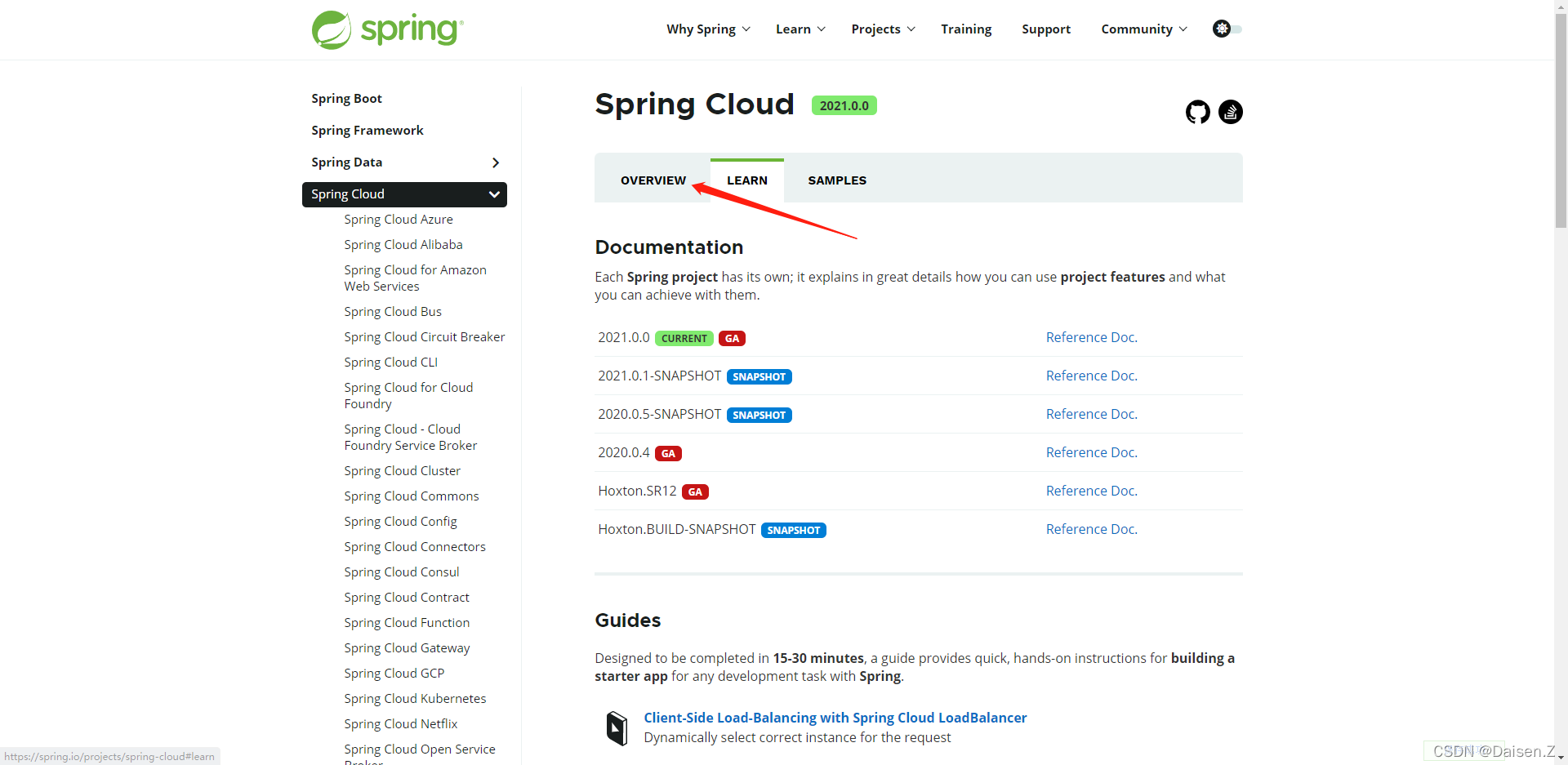This screenshot has width=1568, height=765.
Task: Switch to the SAMPLES tab
Action: 837,180
